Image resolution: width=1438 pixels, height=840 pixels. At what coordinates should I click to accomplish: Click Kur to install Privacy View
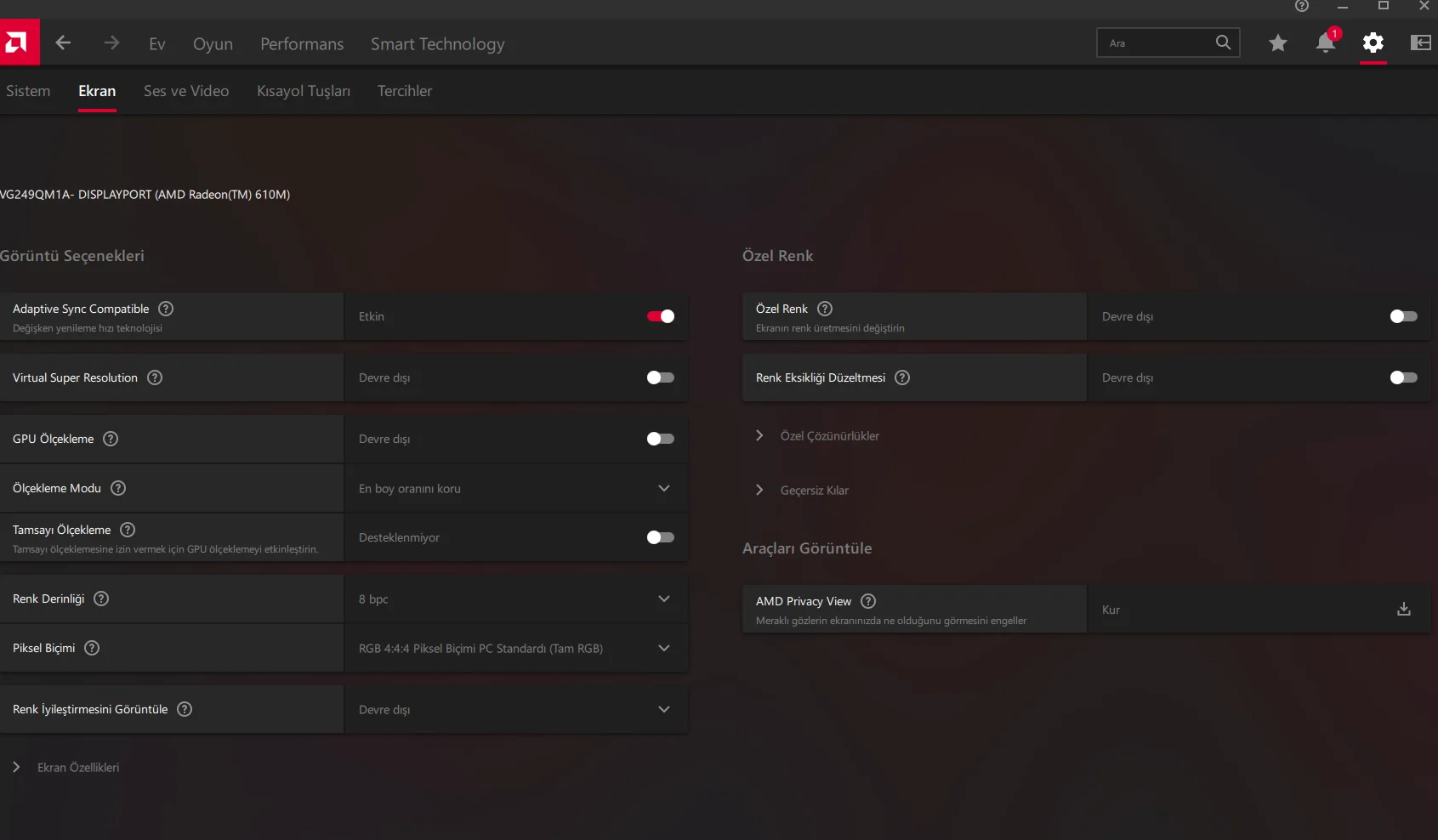(x=1111, y=610)
